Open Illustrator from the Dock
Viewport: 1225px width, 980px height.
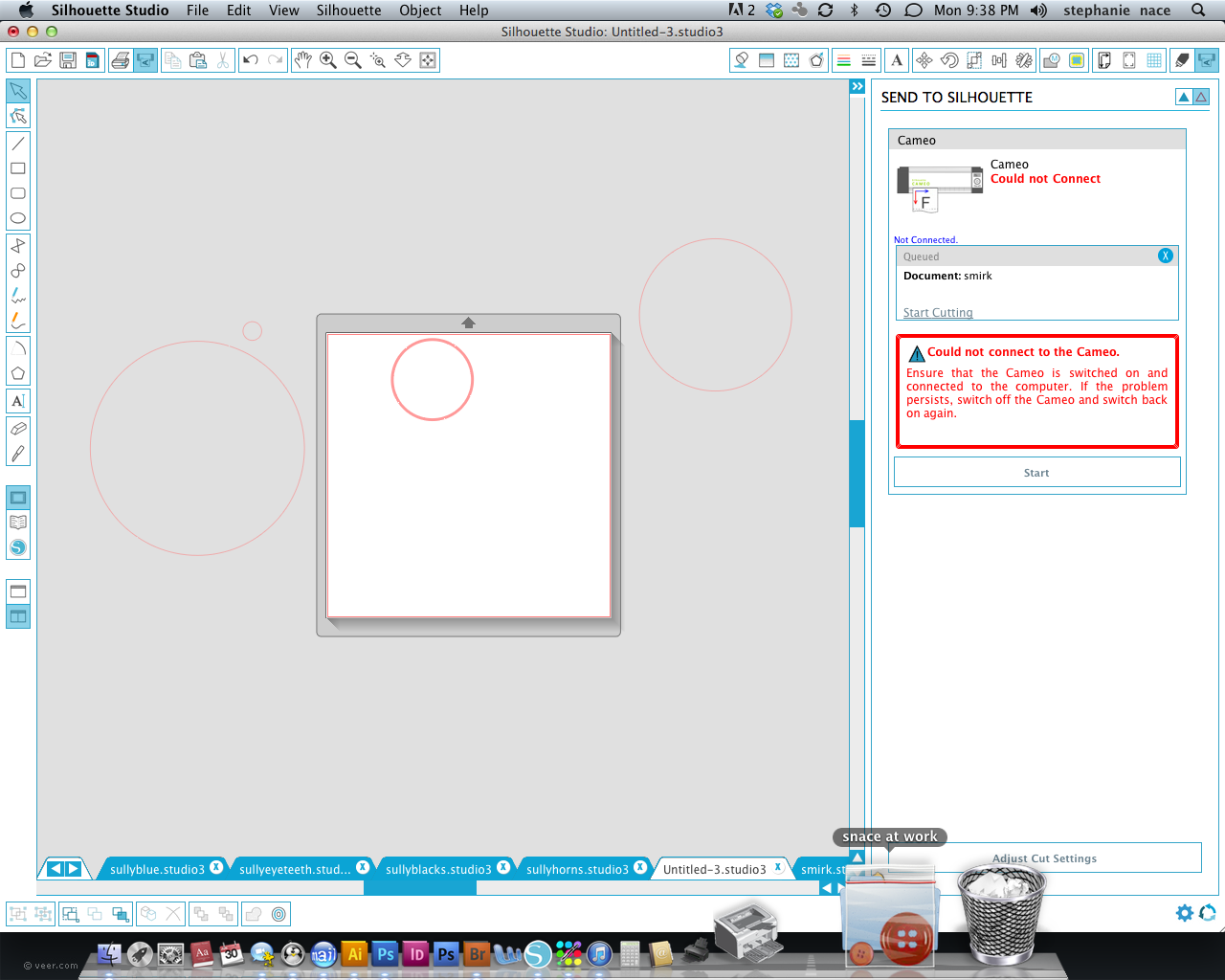pos(355,953)
